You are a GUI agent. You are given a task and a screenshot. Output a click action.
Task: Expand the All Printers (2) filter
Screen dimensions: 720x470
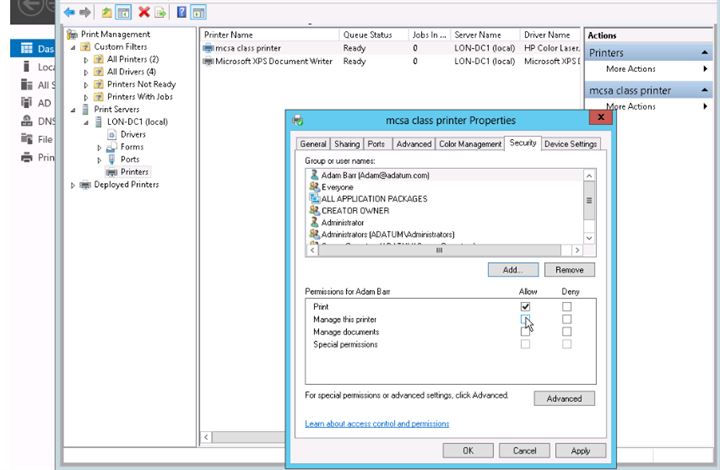click(86, 60)
